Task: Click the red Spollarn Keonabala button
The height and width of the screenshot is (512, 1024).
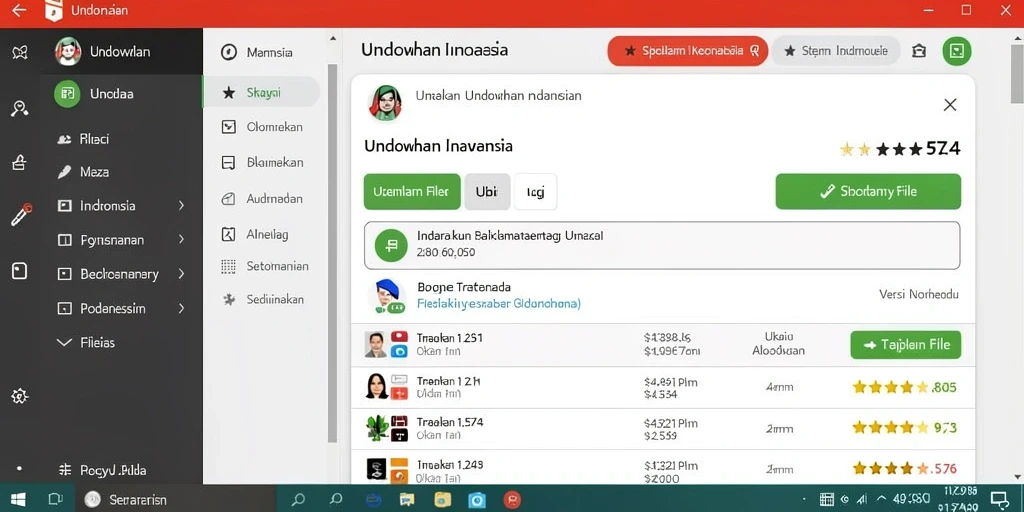Action: (x=688, y=50)
